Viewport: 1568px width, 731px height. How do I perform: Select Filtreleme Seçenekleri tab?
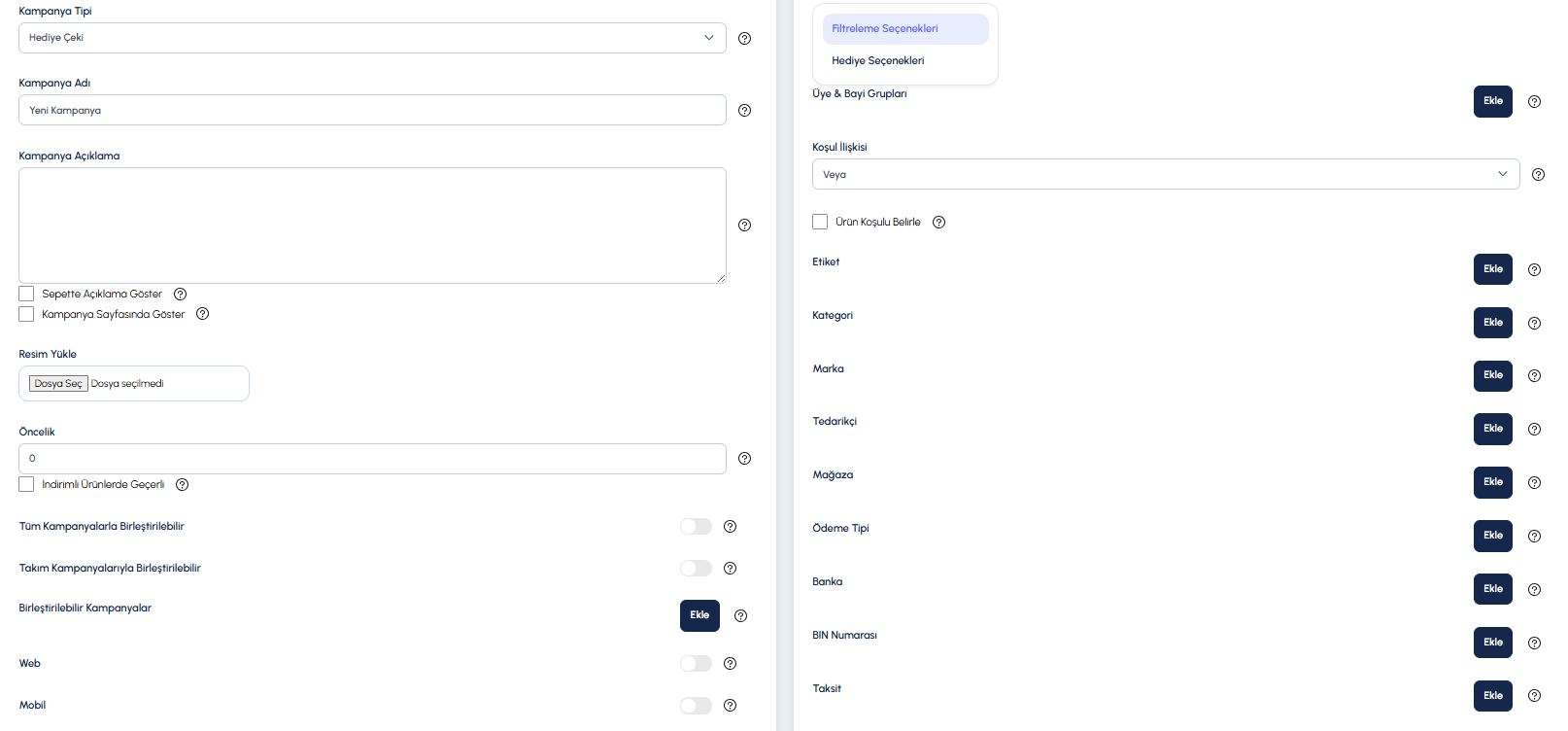905,28
